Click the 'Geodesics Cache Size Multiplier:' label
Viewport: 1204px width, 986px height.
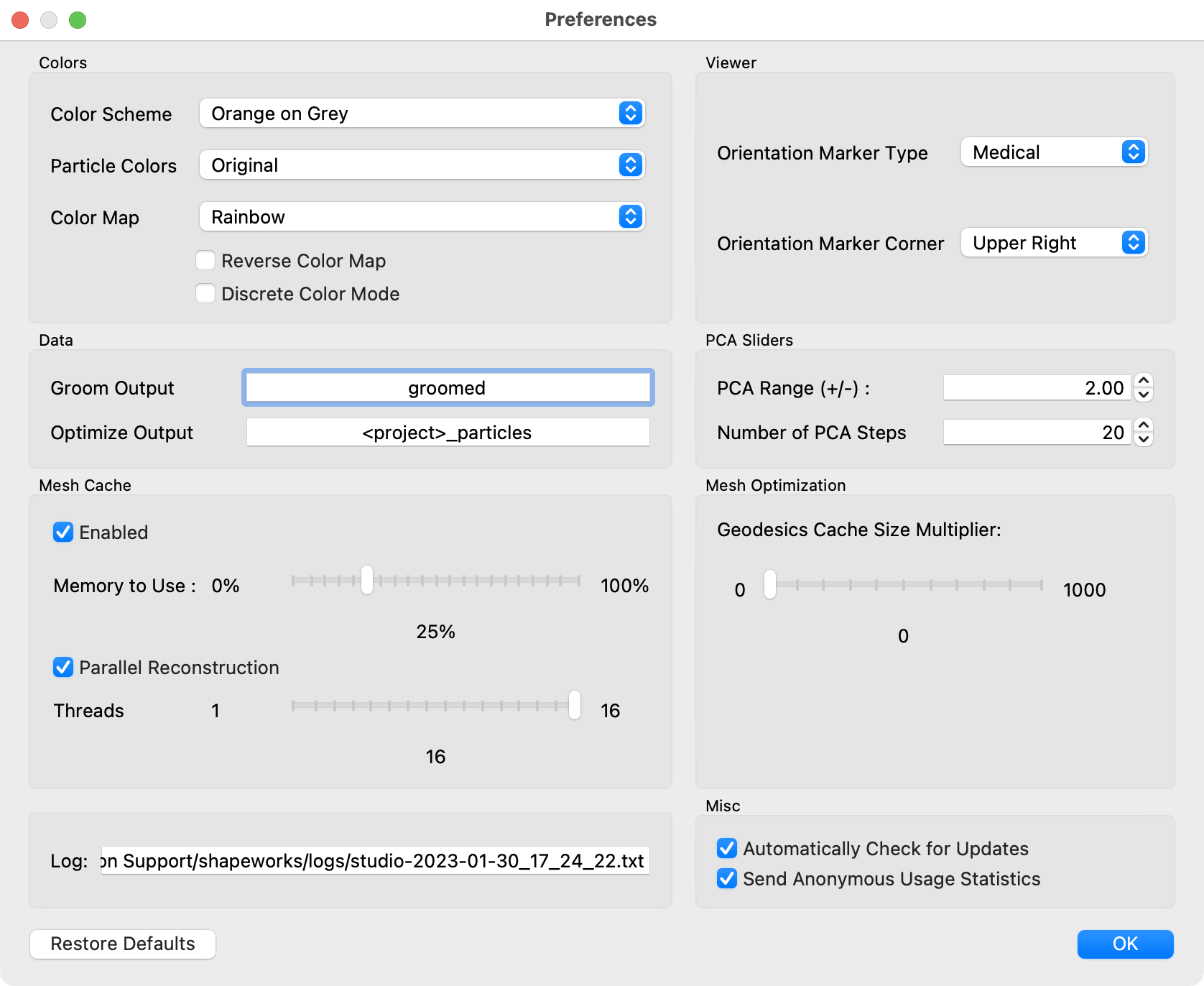pos(859,530)
